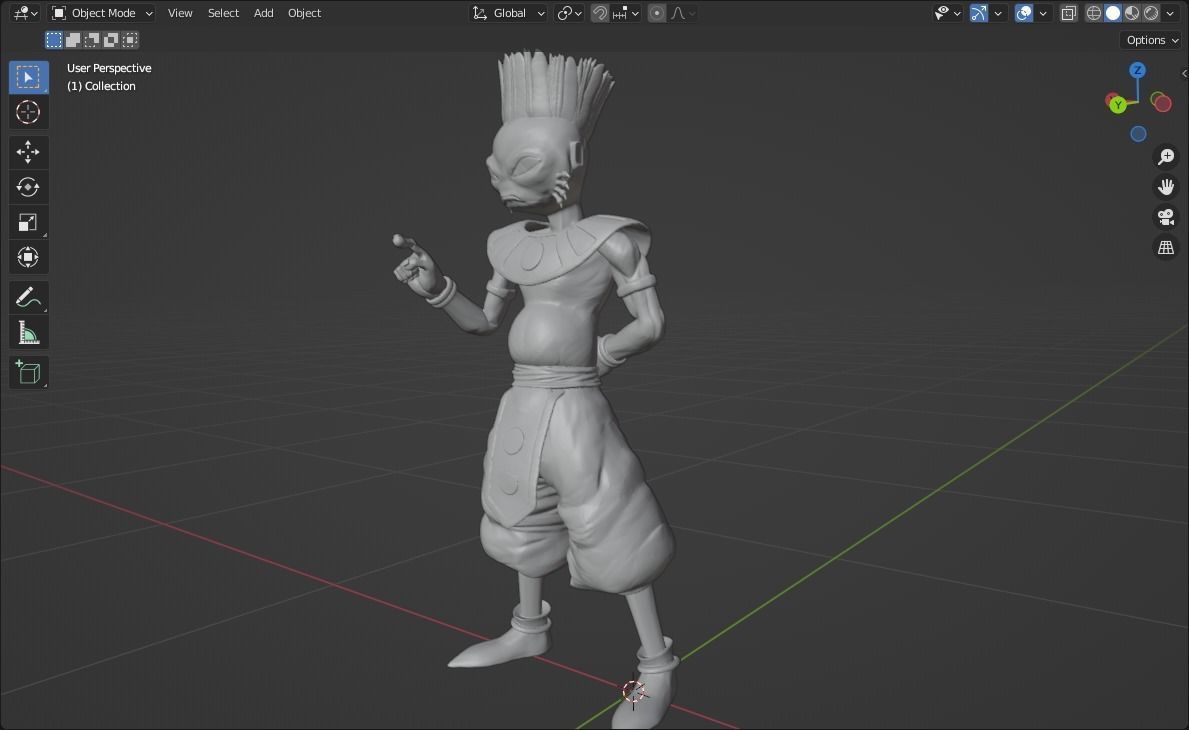Choose the Measure ruler tool
Image resolution: width=1189 pixels, height=730 pixels.
tap(28, 333)
